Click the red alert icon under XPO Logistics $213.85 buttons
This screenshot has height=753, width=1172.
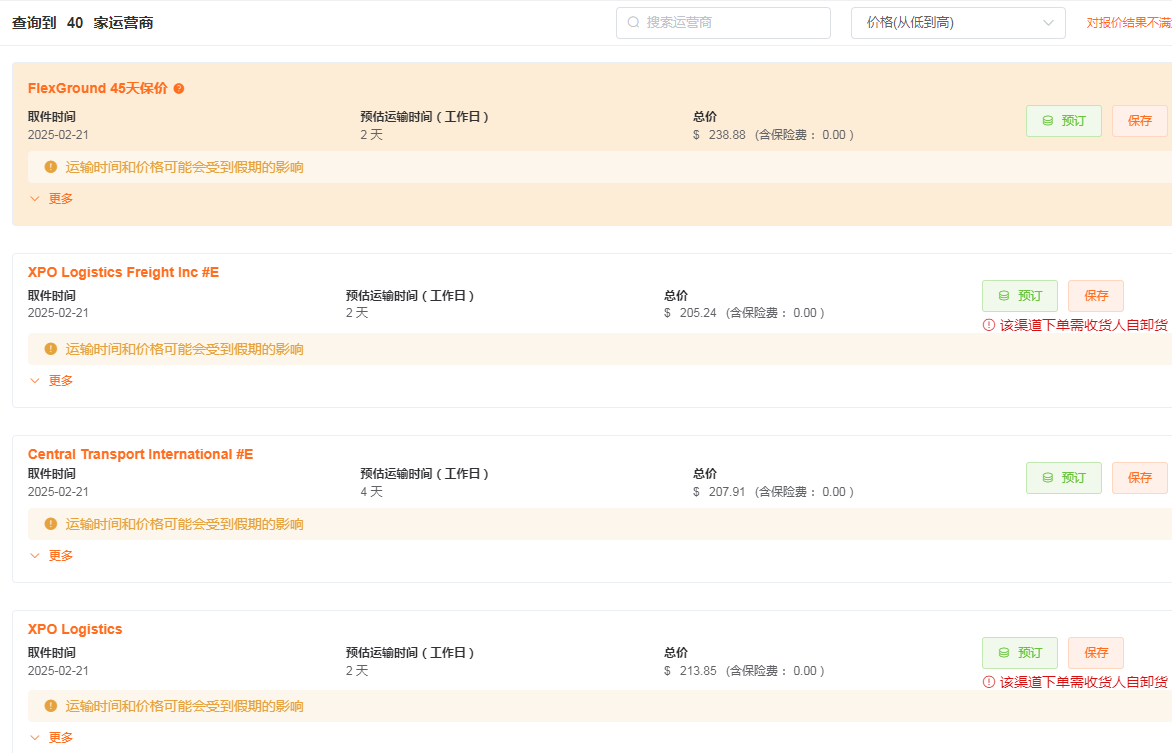[x=989, y=682]
